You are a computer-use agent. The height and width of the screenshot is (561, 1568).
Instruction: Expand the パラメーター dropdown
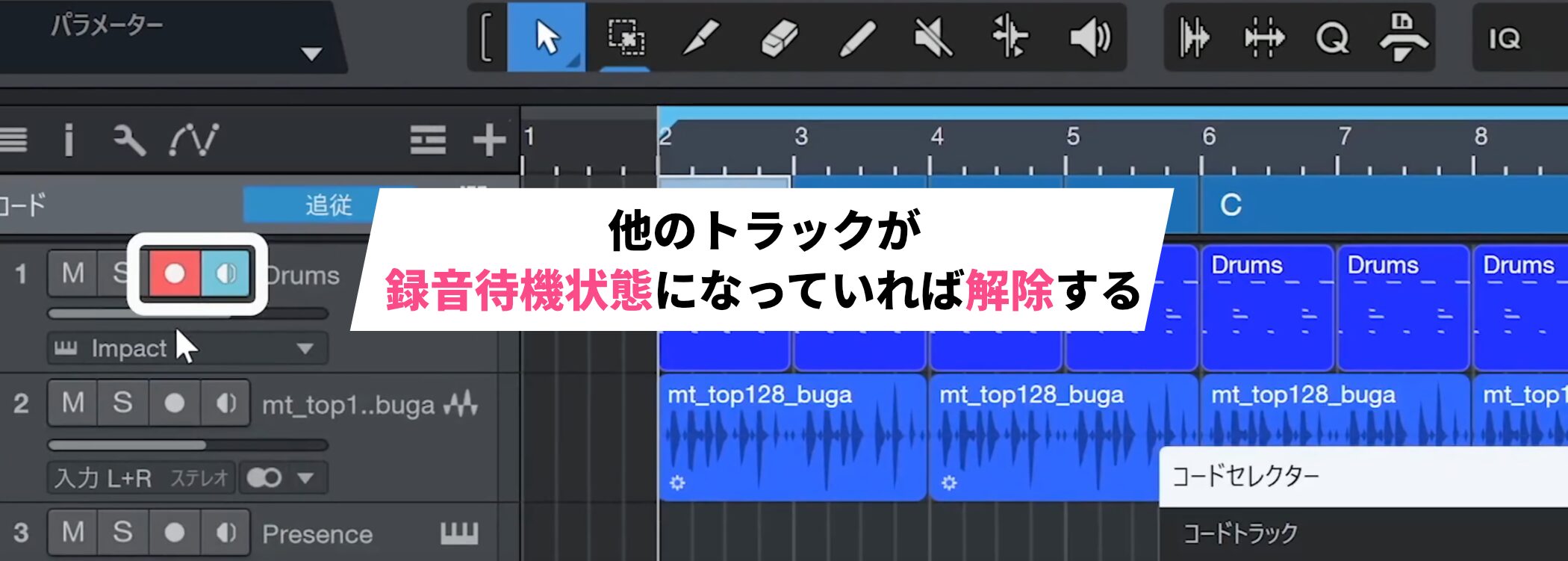(311, 54)
